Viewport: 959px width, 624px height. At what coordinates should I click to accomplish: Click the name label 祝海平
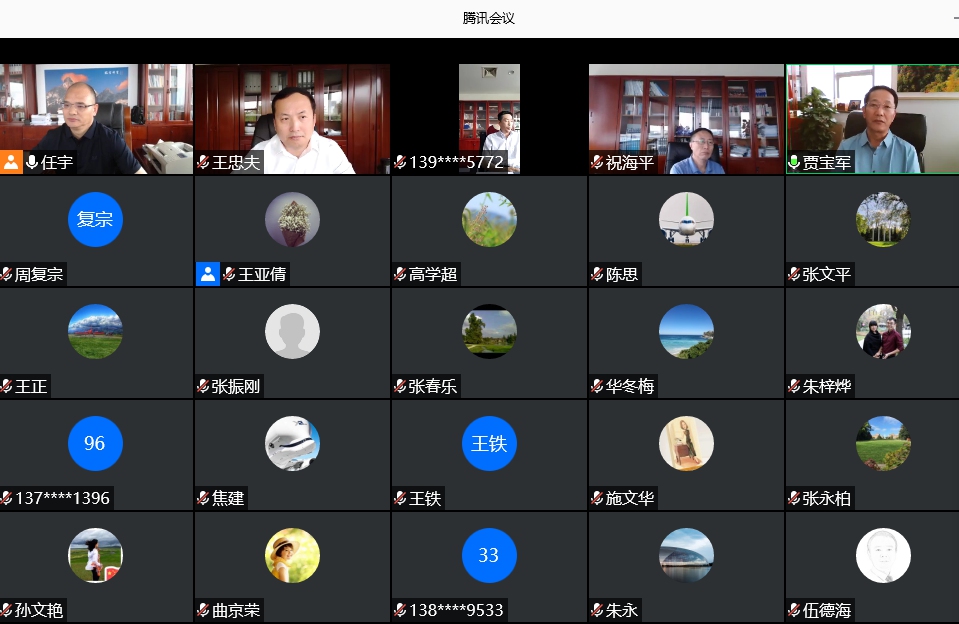click(629, 162)
